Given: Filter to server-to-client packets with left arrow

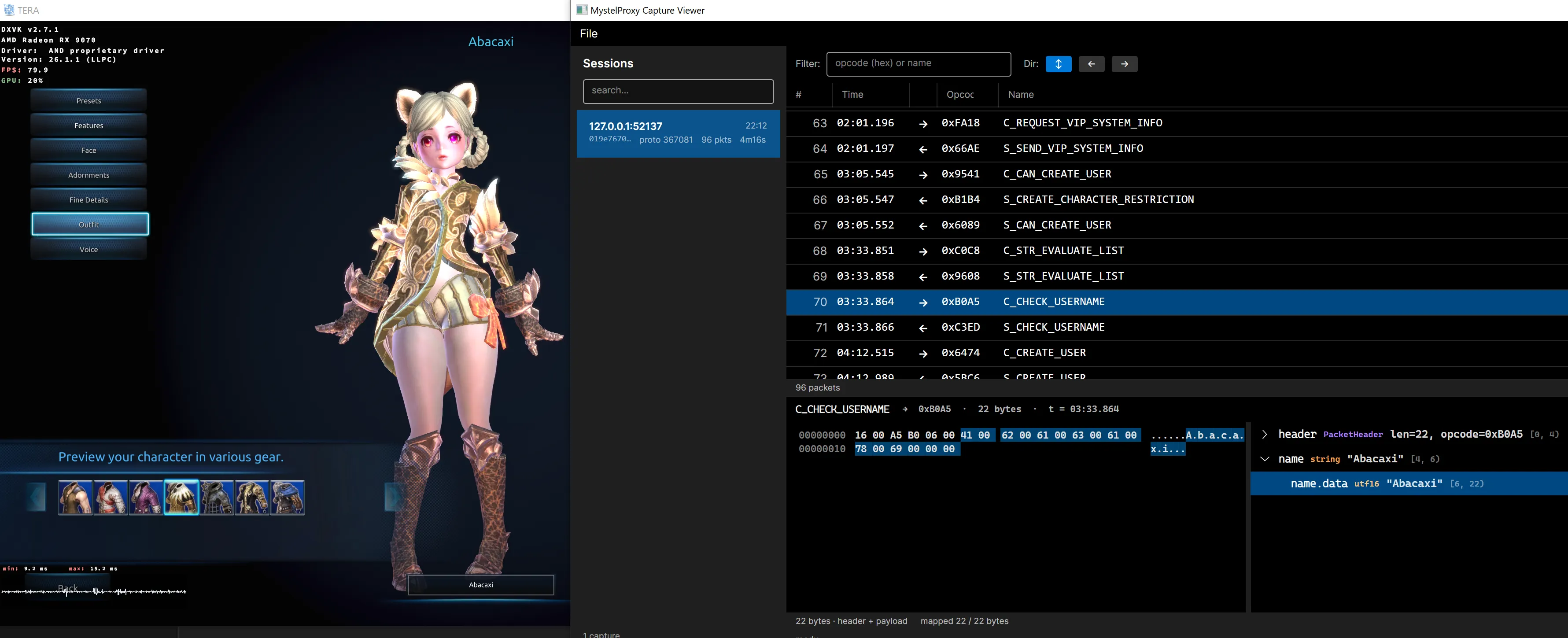Looking at the screenshot, I should pyautogui.click(x=1092, y=64).
